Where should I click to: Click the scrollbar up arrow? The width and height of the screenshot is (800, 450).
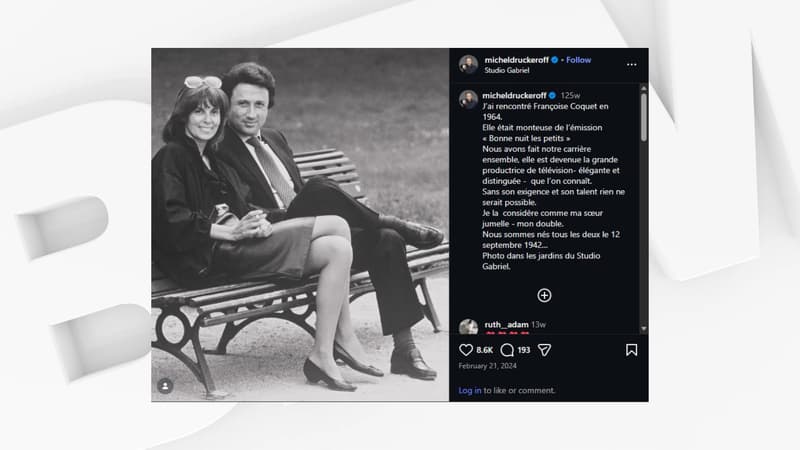point(643,88)
